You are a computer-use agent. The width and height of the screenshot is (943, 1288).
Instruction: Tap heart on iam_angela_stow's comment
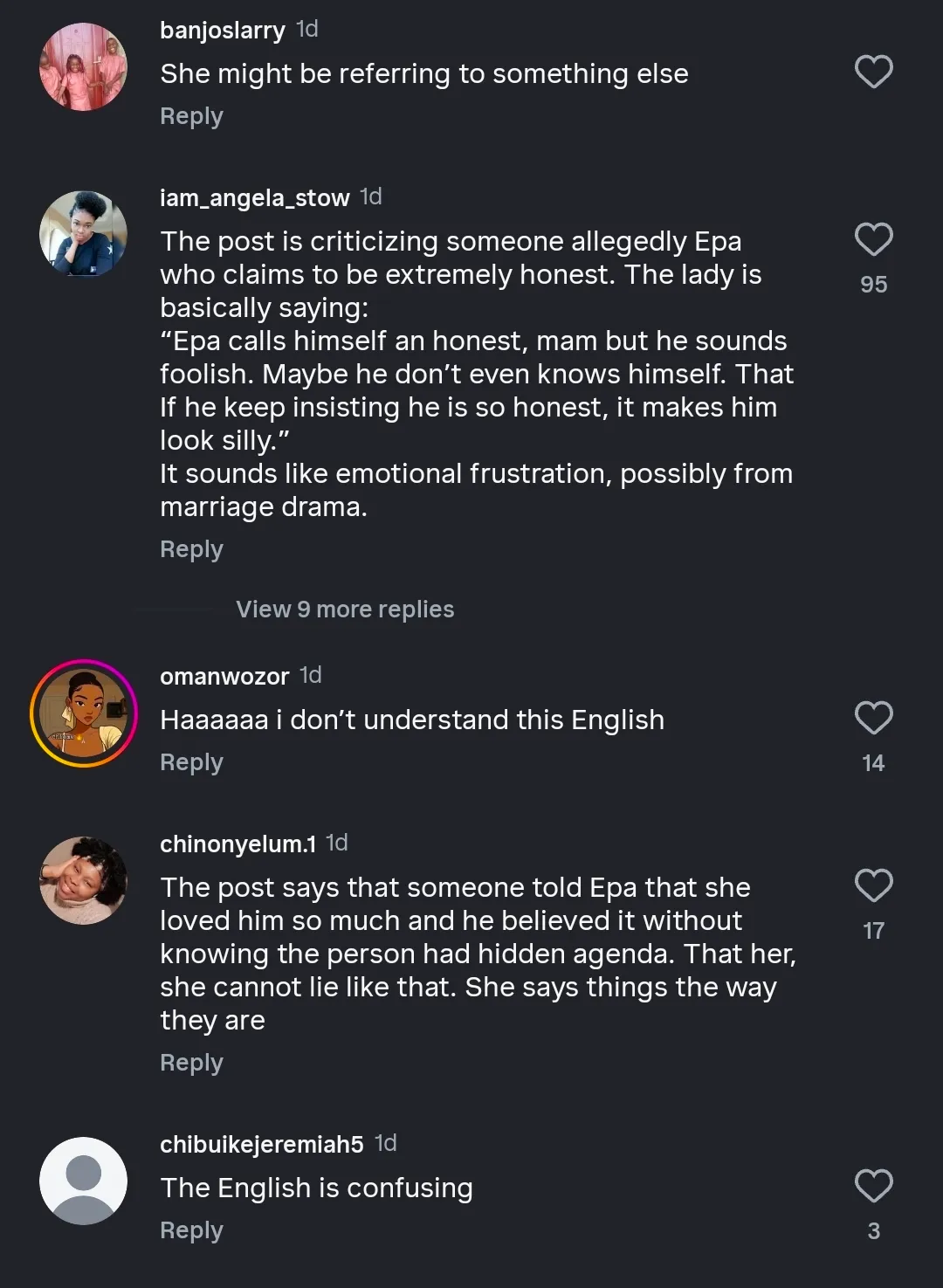pyautogui.click(x=873, y=239)
